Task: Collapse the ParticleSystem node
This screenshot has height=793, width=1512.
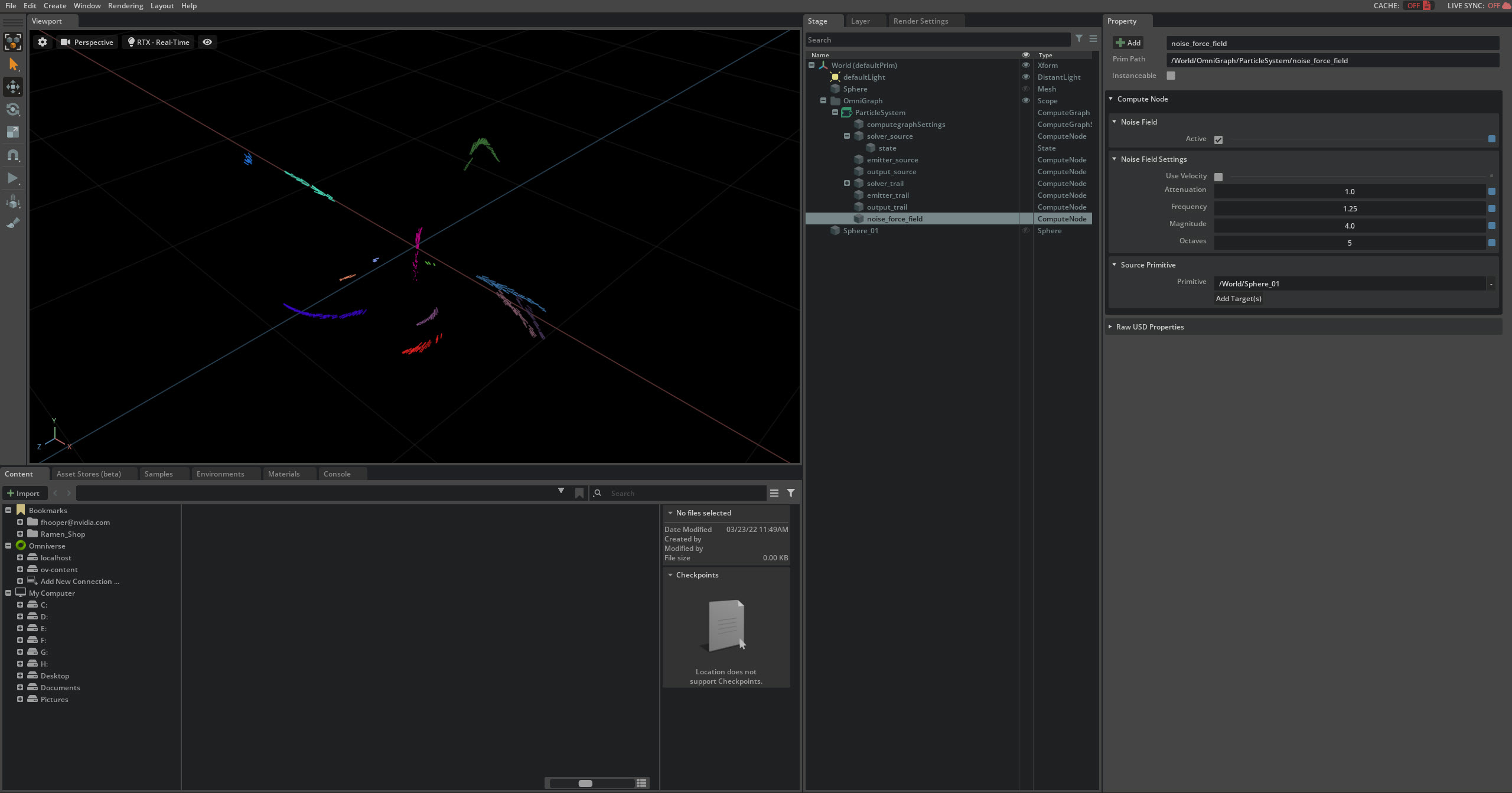Action: 835,112
